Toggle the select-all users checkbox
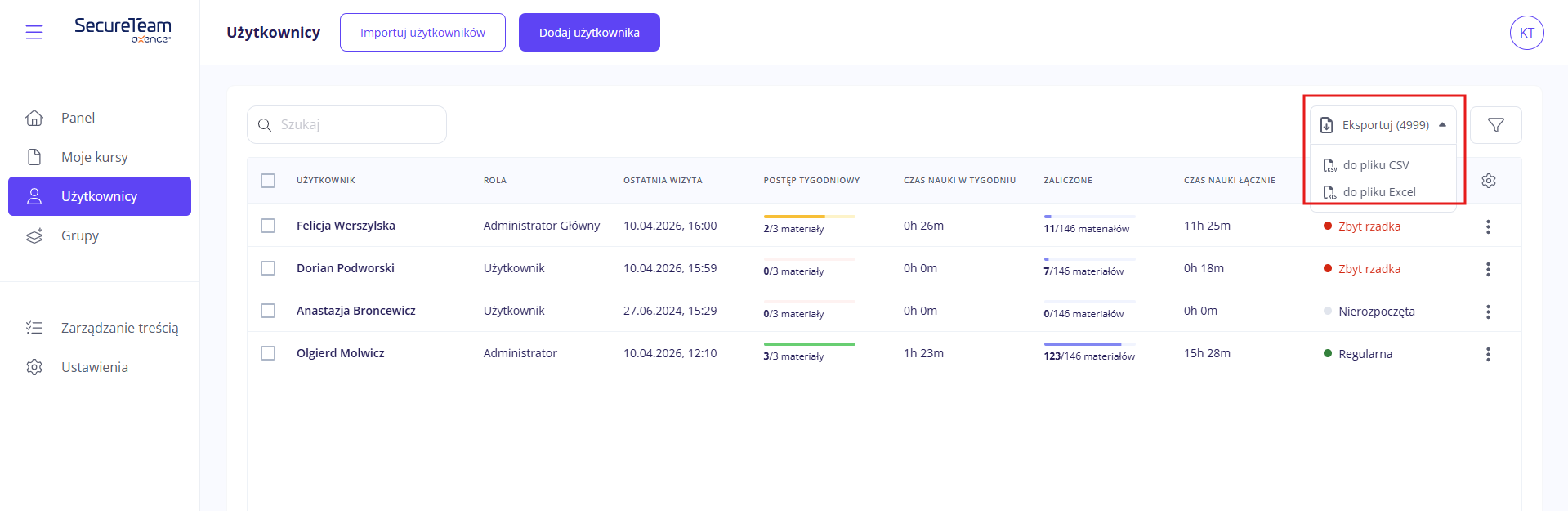Image resolution: width=1568 pixels, height=511 pixels. pyautogui.click(x=268, y=181)
